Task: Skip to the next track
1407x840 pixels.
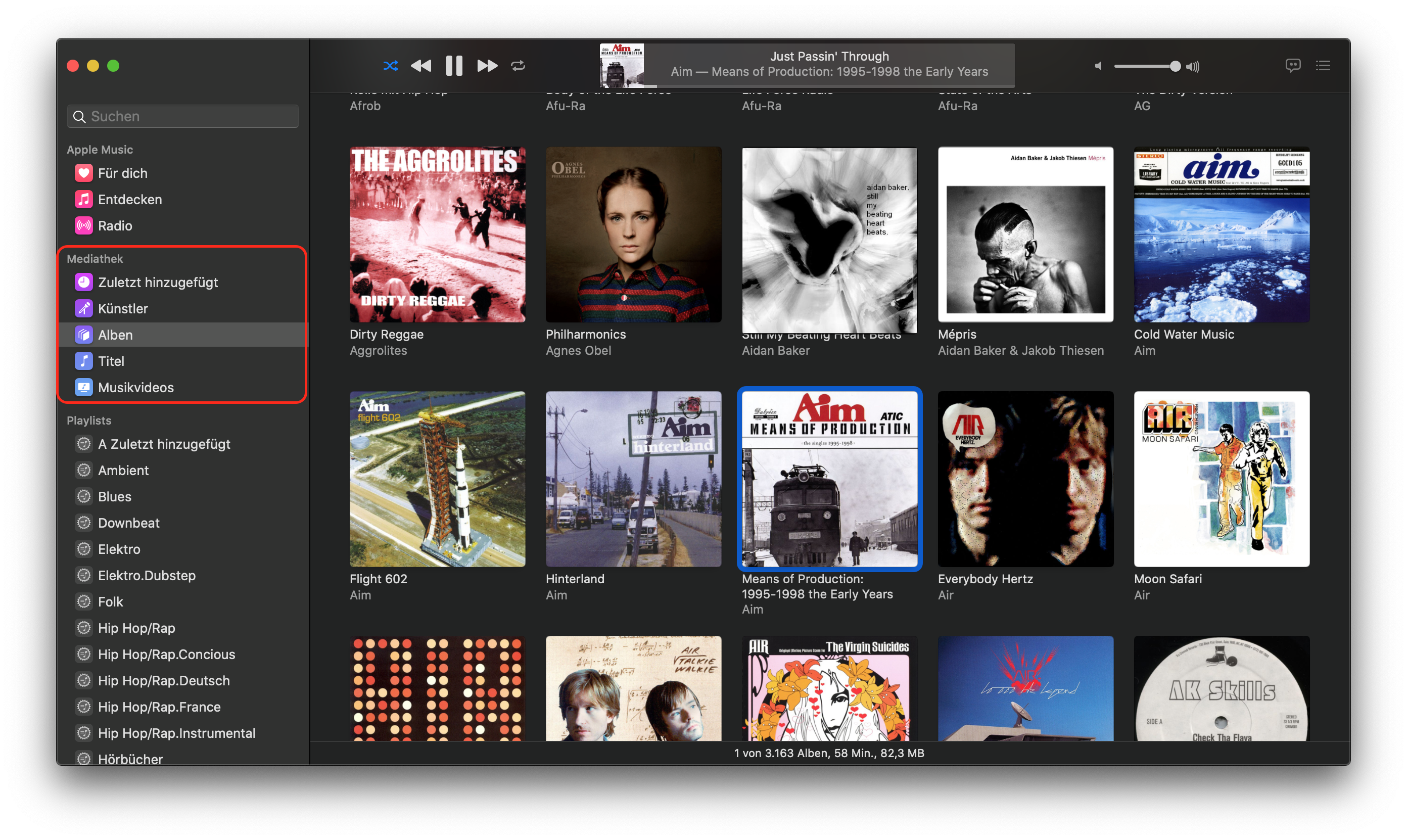Action: point(487,66)
